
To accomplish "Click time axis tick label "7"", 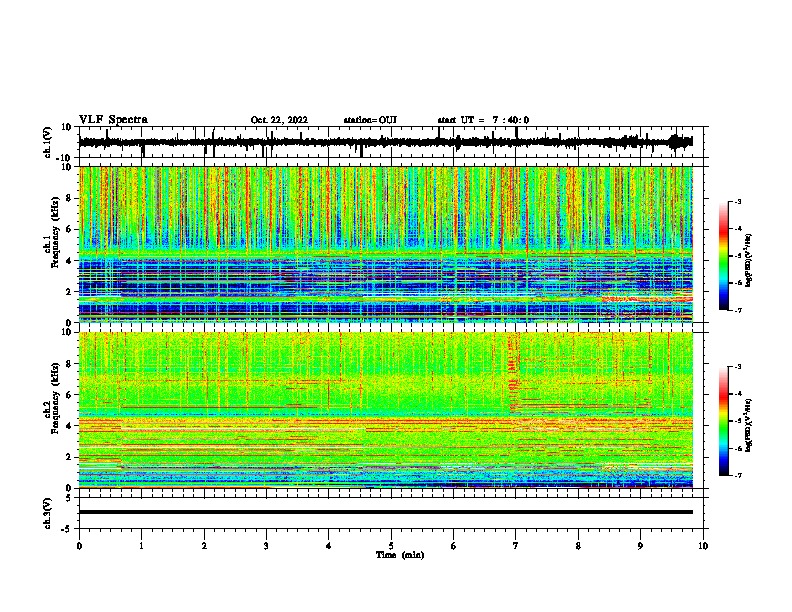I will tap(516, 546).
